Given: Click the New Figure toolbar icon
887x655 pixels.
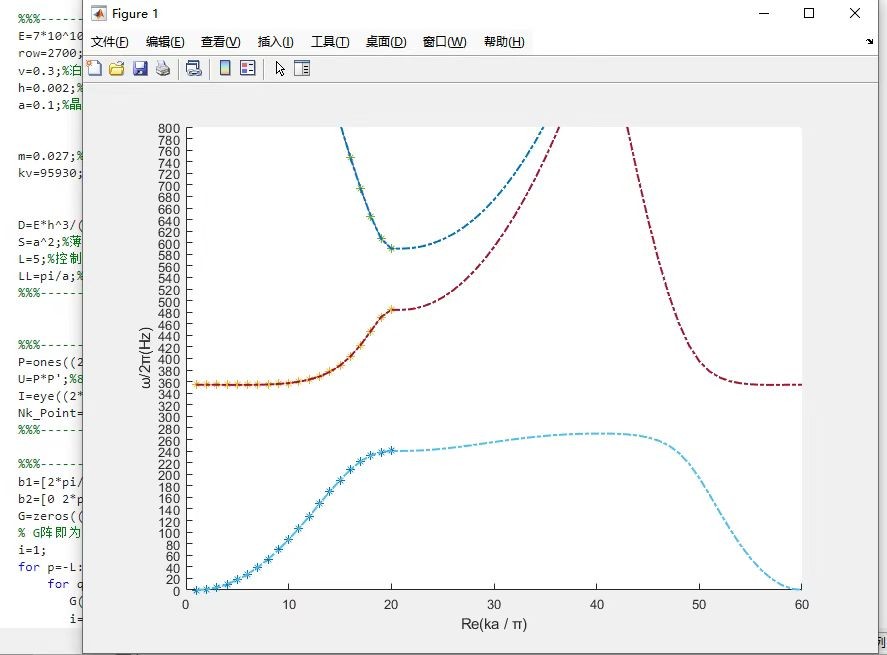Looking at the screenshot, I should (94, 68).
